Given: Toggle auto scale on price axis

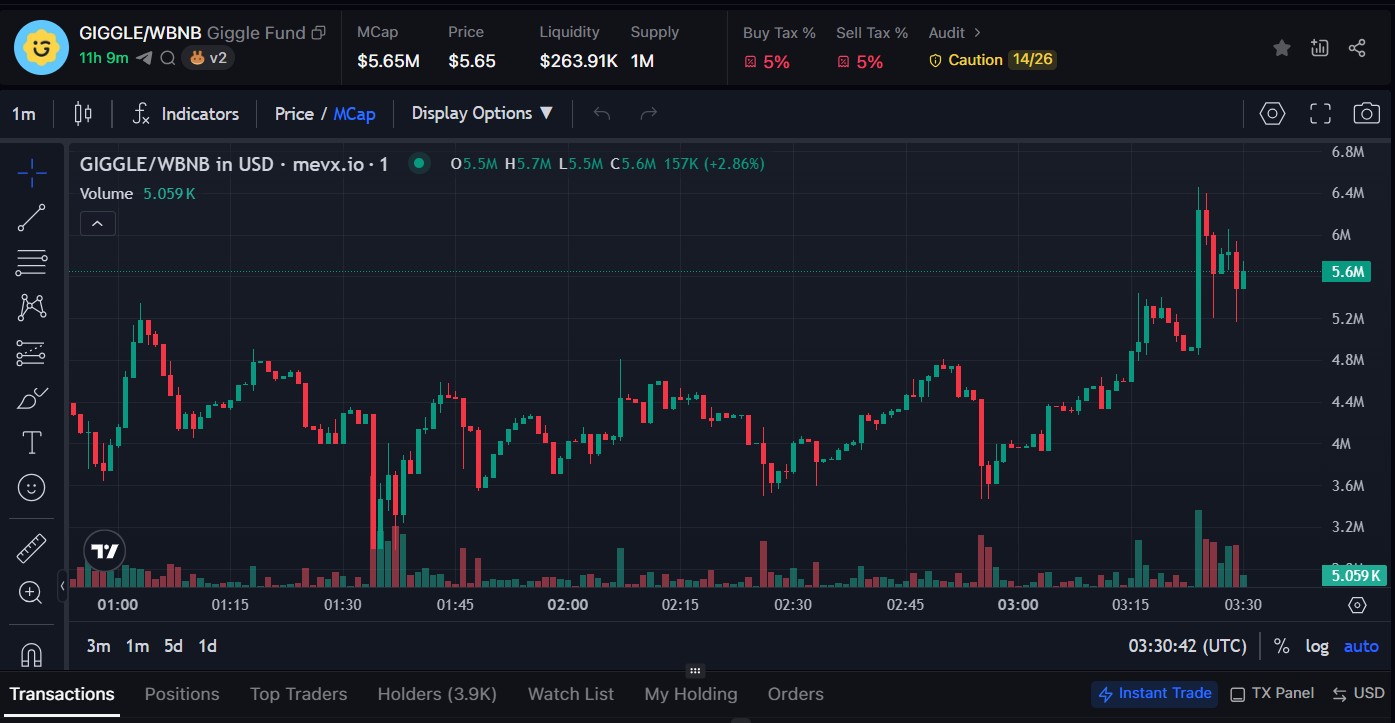Looking at the screenshot, I should (1361, 646).
